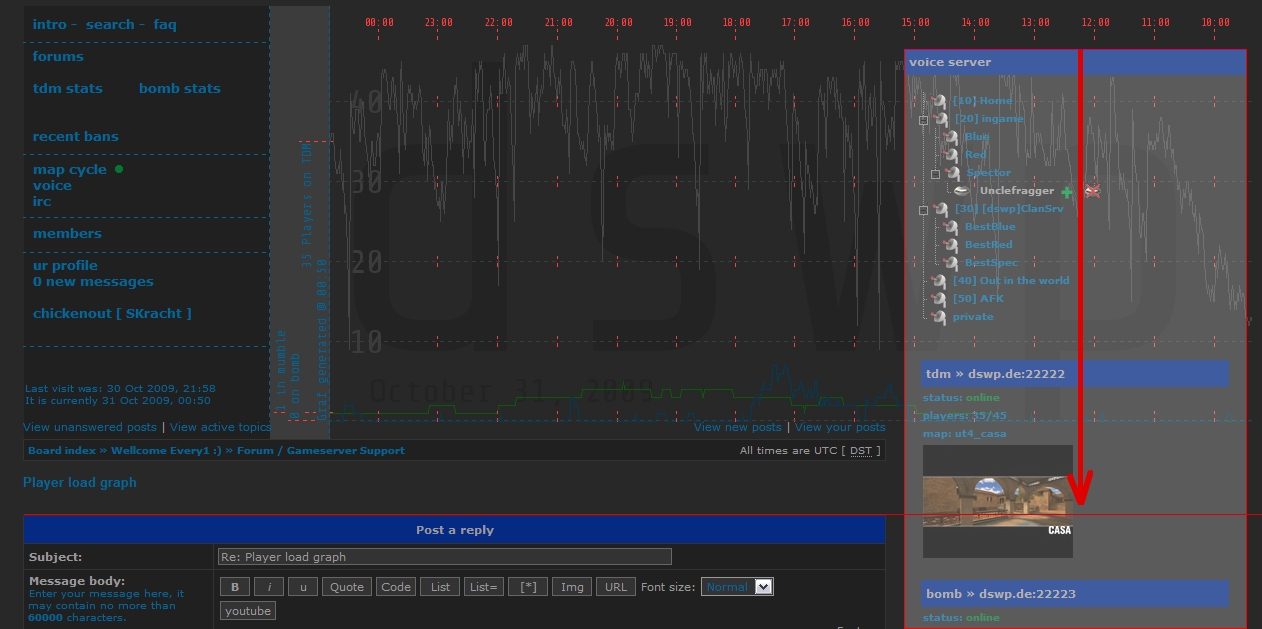1262x629 pixels.
Task: Toggle bold formatting with B button
Action: (x=235, y=587)
